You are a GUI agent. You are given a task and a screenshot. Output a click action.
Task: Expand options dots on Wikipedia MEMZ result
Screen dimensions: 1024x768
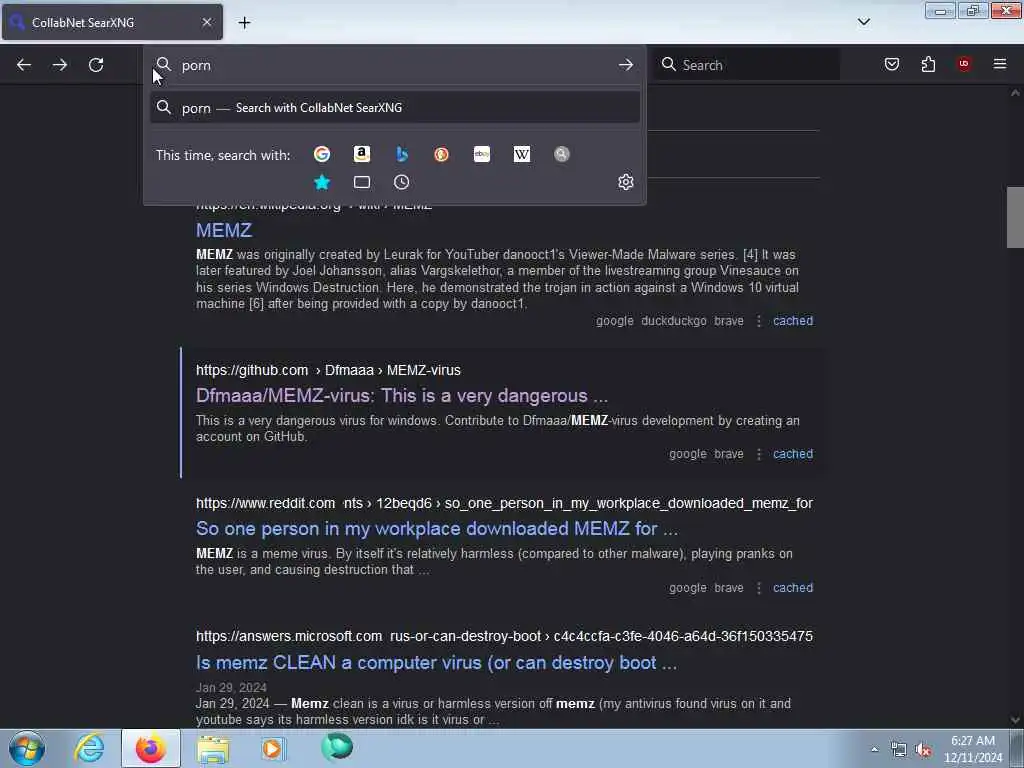coord(758,321)
